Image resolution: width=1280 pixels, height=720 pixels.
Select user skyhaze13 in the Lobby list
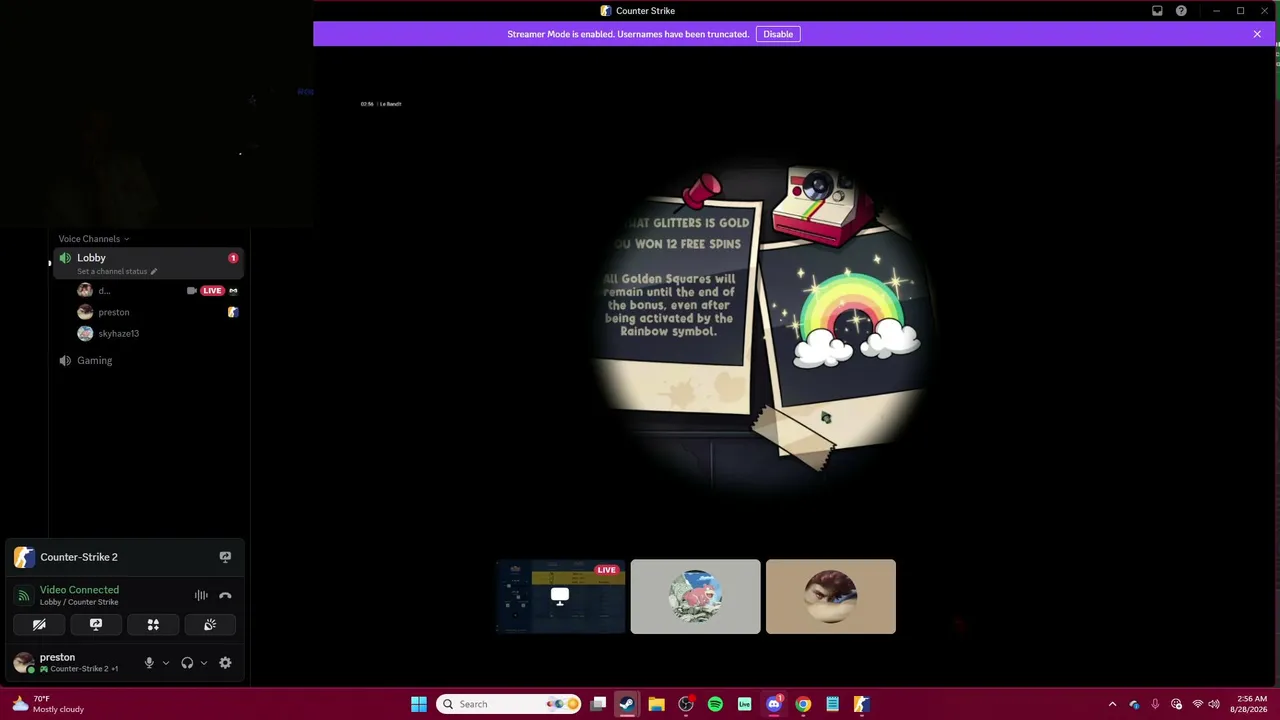click(157, 333)
